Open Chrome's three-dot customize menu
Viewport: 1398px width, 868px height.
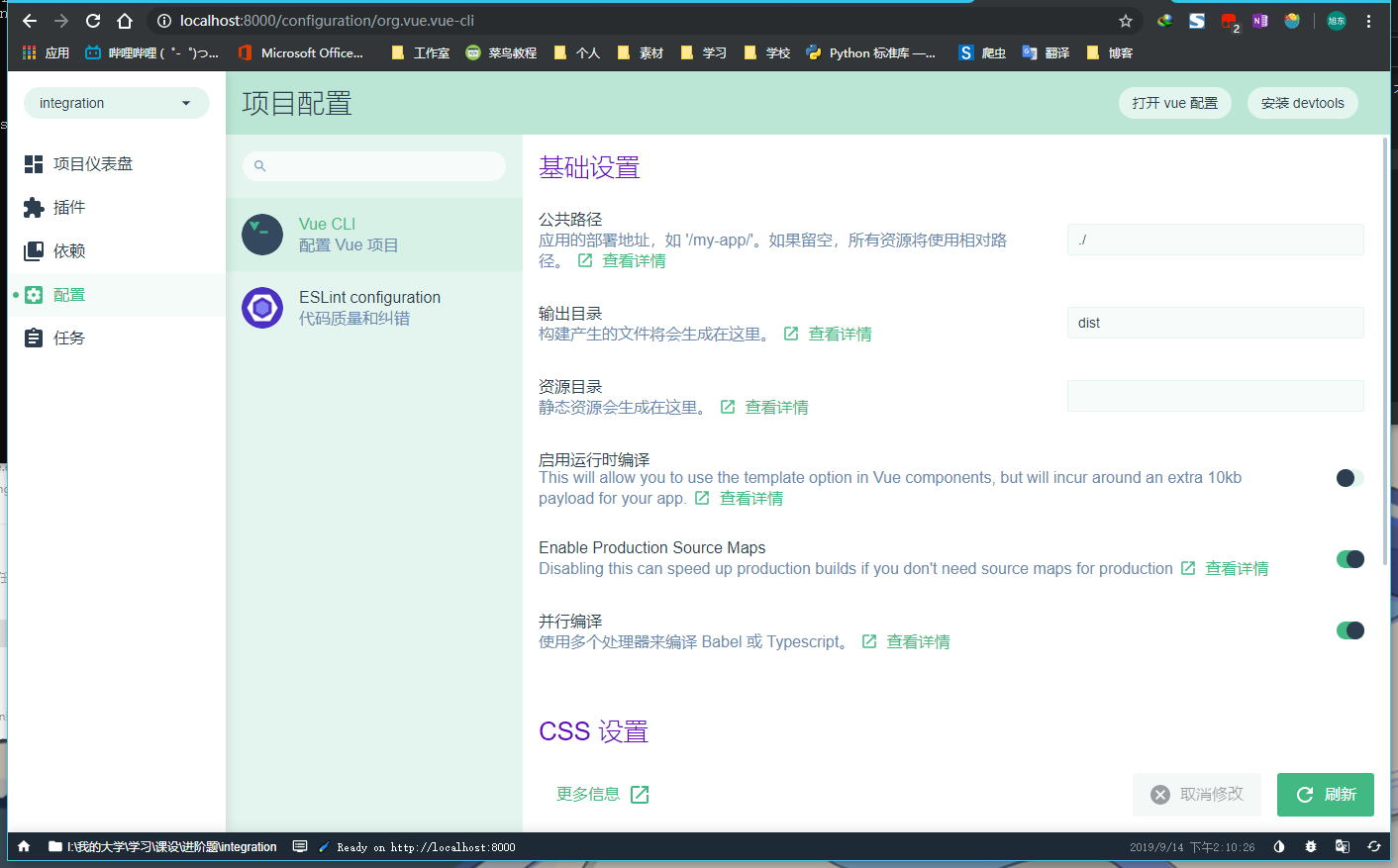(x=1369, y=20)
